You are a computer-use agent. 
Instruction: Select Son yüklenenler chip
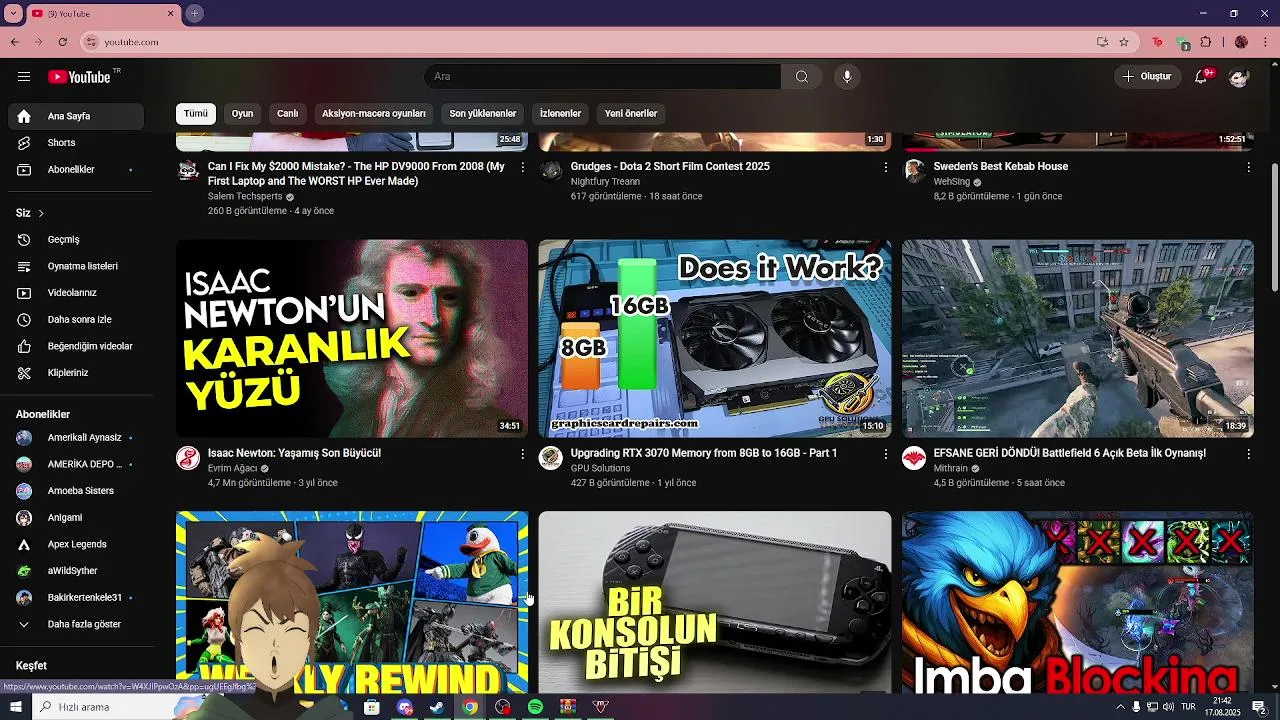point(483,113)
